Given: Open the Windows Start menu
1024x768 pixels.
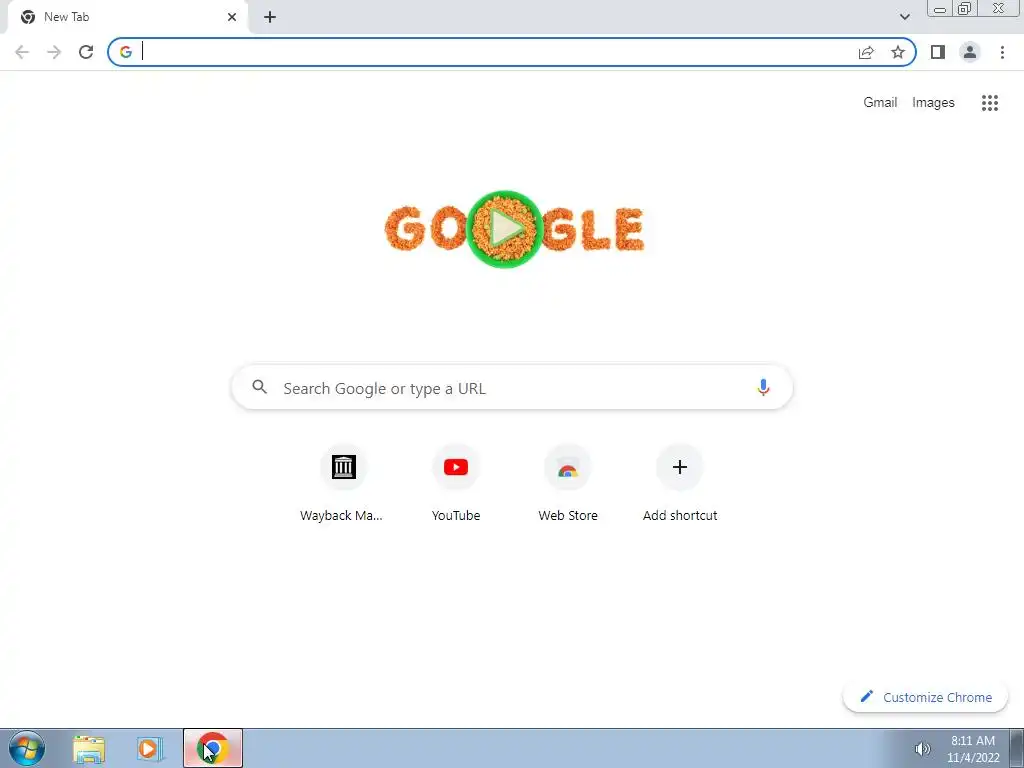Looking at the screenshot, I should 27,749.
